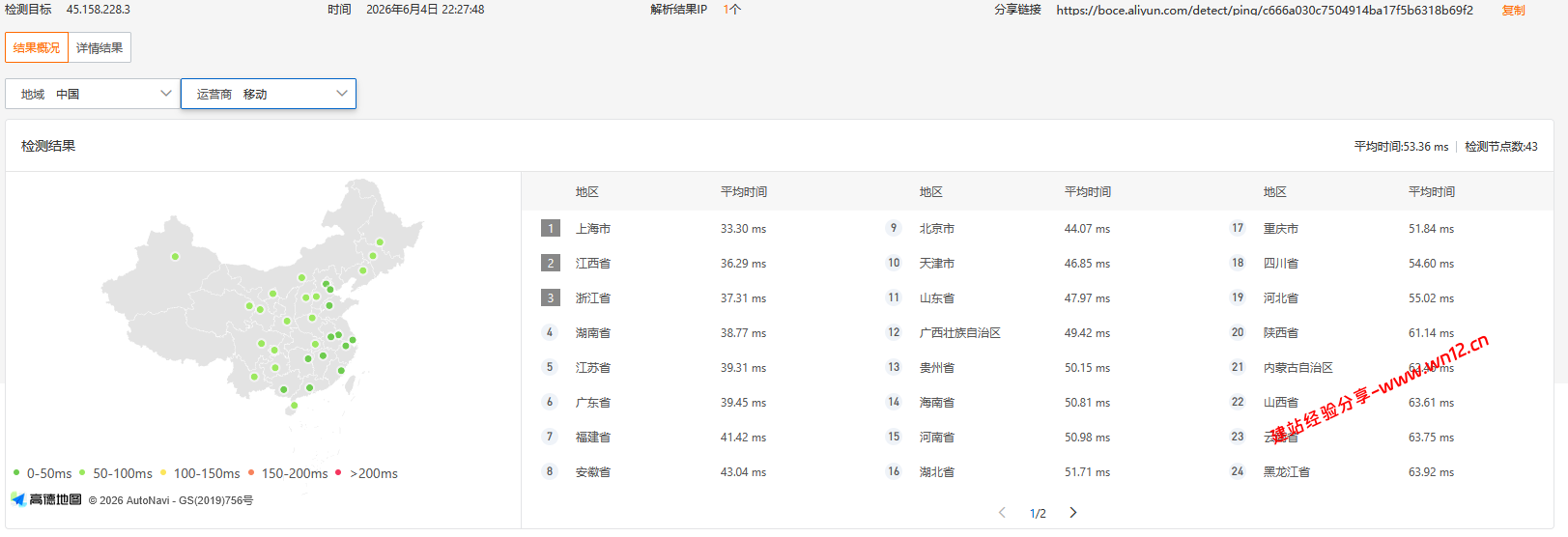Screen dimensions: 1568x537
Task: Click the 检测节点数:43 summary
Action: tap(1501, 147)
